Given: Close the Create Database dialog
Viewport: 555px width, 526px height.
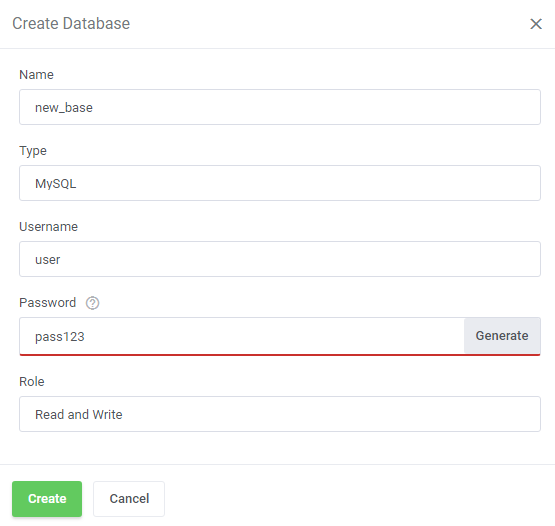Looking at the screenshot, I should pos(536,24).
